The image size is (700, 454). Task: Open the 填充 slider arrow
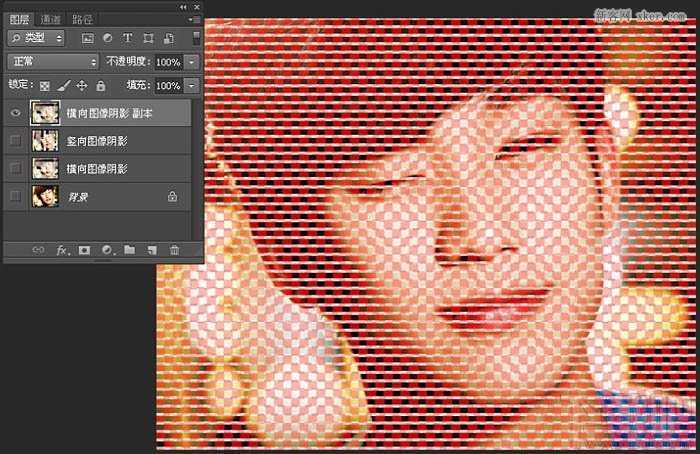click(192, 85)
